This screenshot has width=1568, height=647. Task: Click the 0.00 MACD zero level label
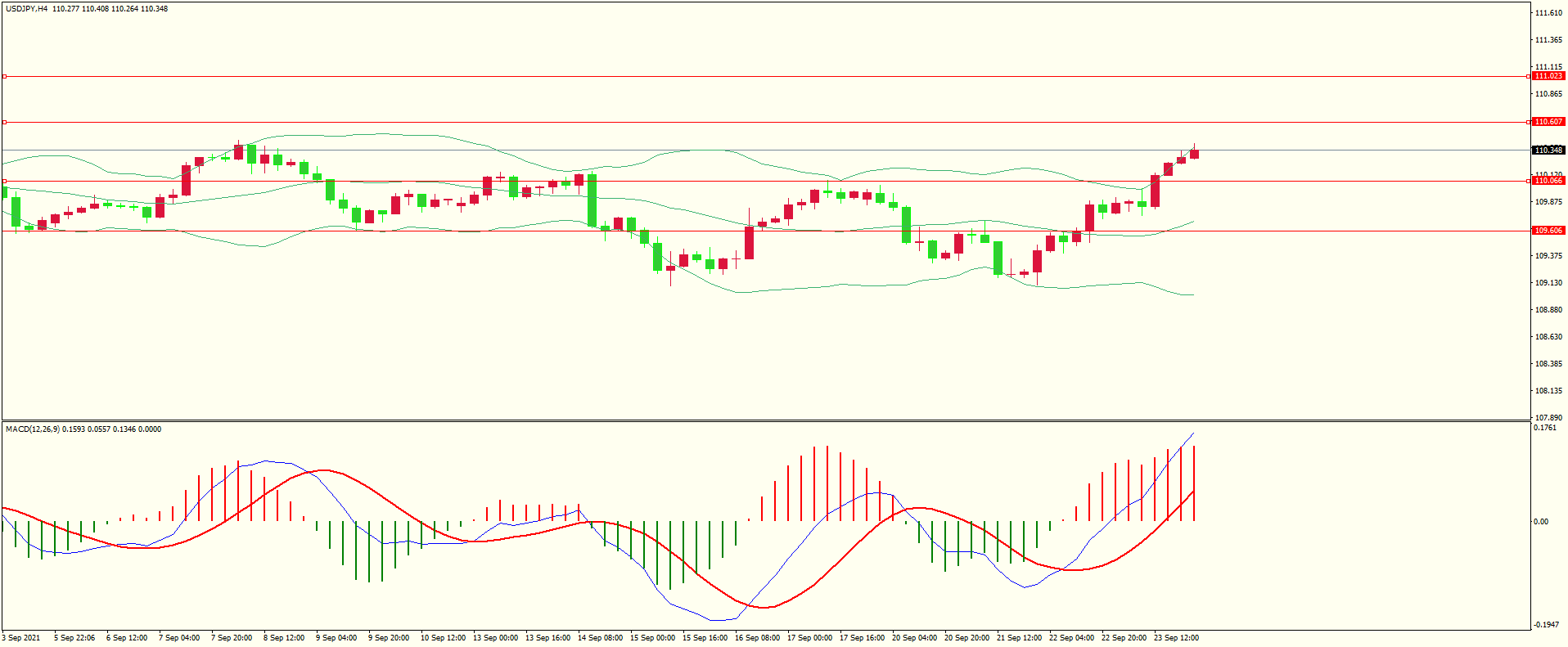coord(1541,522)
